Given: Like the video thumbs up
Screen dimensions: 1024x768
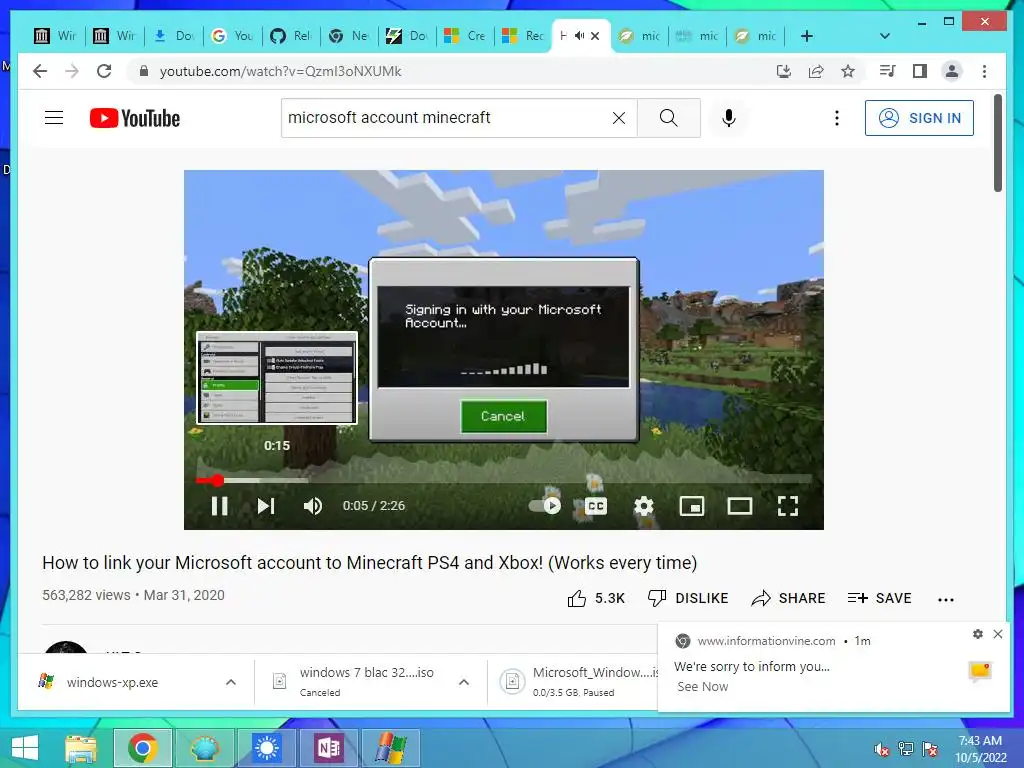Looking at the screenshot, I should (596, 598).
